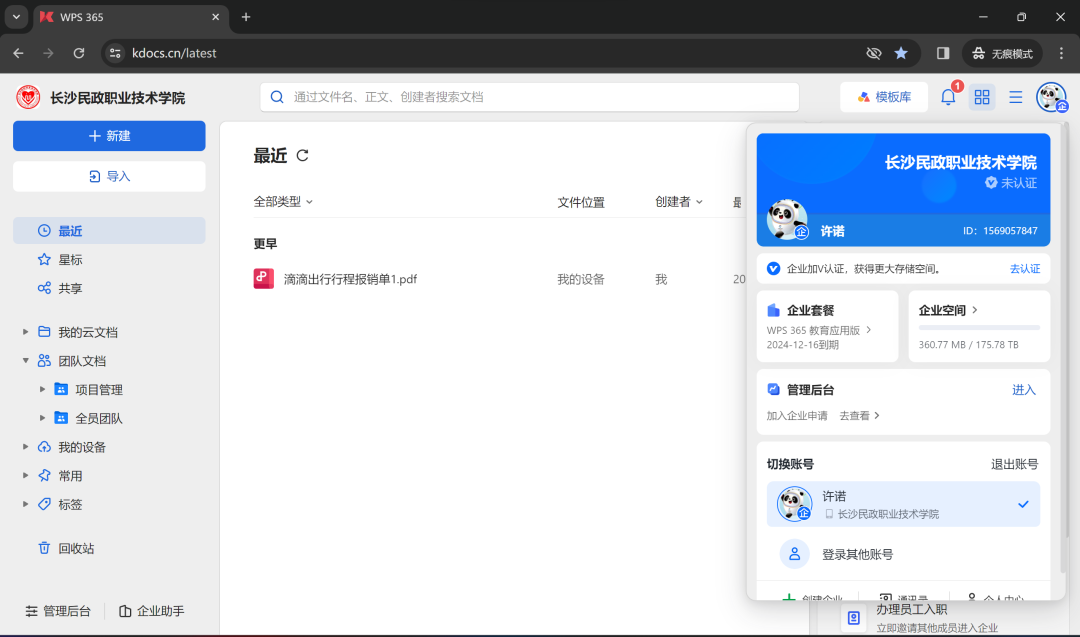Collapse 团队文档 tree node
Screen dimensions: 1080x637
(x=25, y=361)
